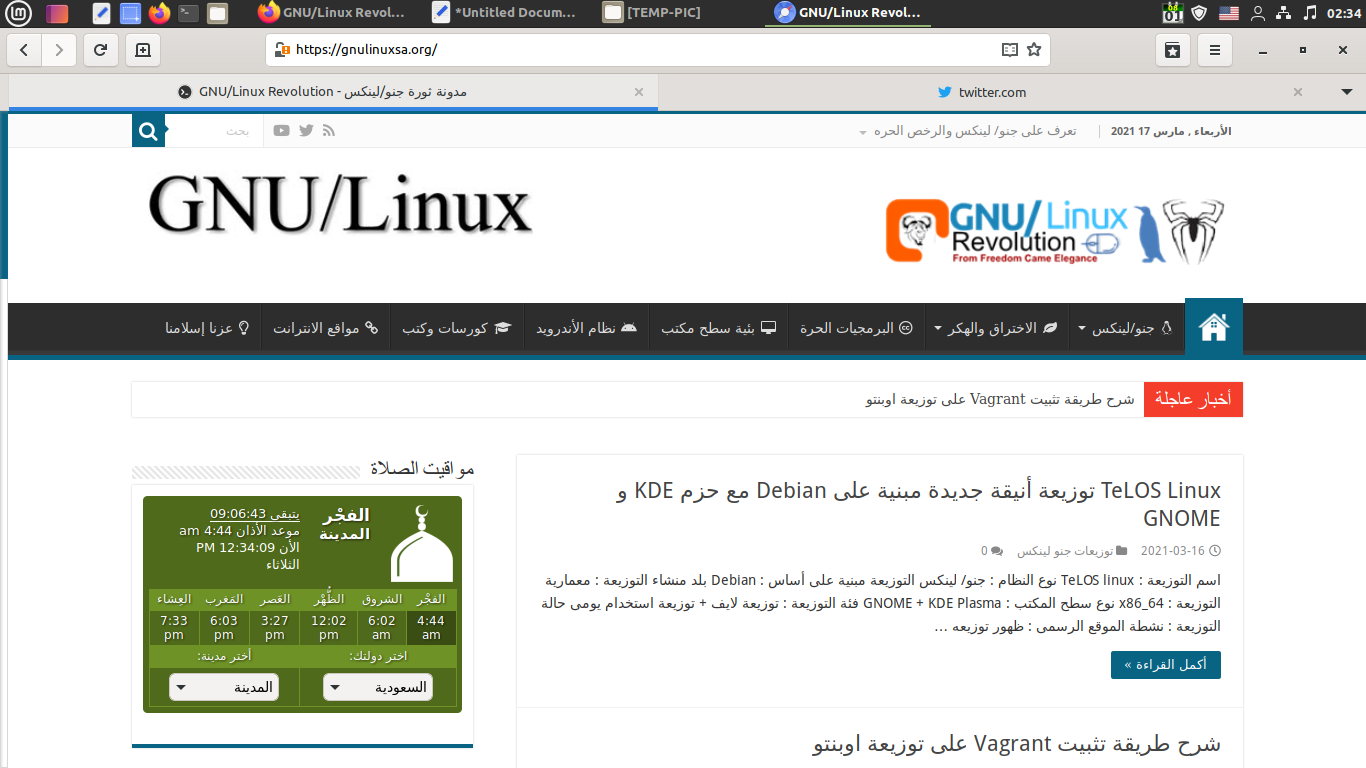Open the network connections tray icon
Screen dimensions: 1366x768
pos(1284,13)
